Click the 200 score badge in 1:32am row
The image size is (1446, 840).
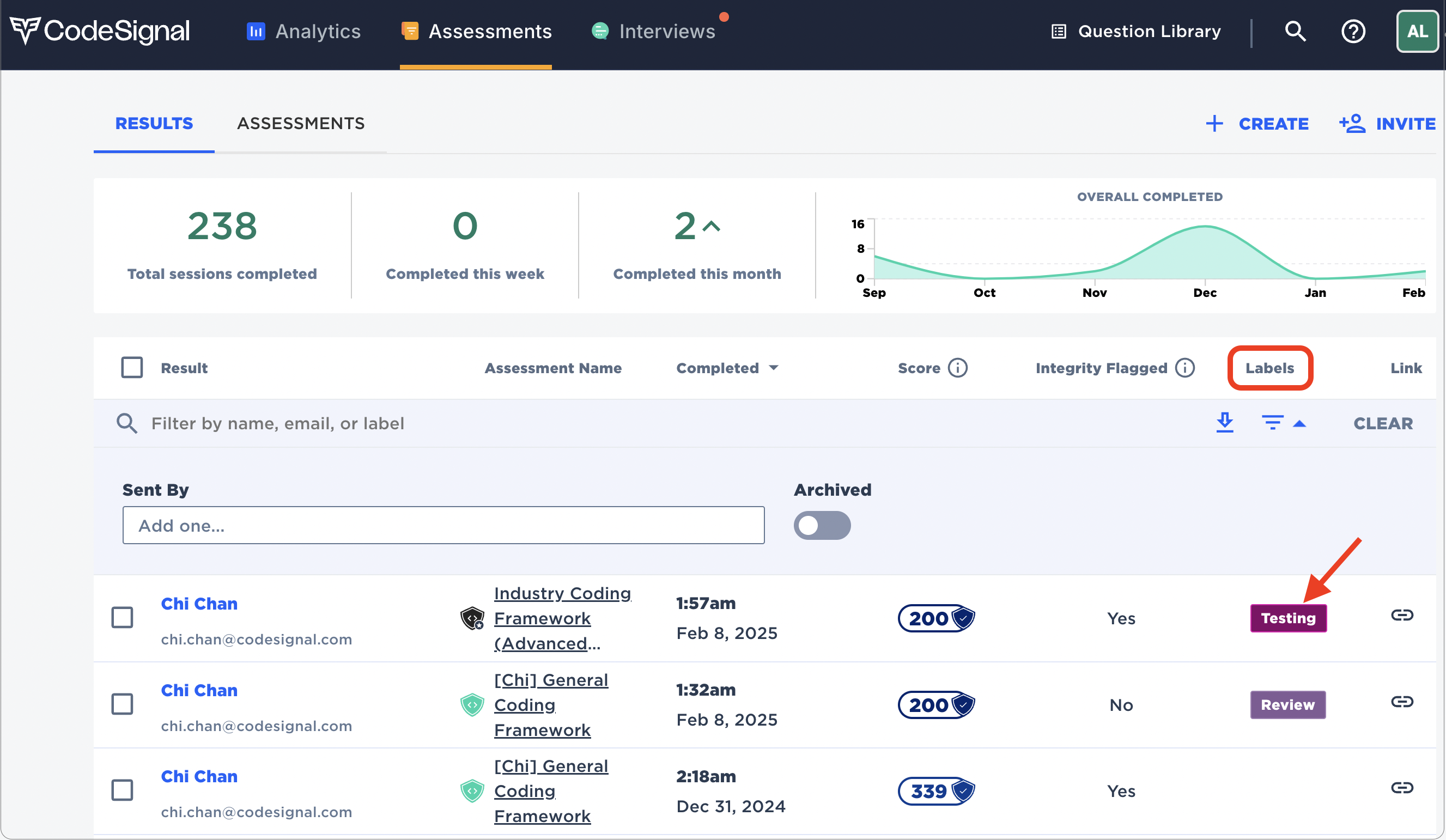tap(936, 704)
